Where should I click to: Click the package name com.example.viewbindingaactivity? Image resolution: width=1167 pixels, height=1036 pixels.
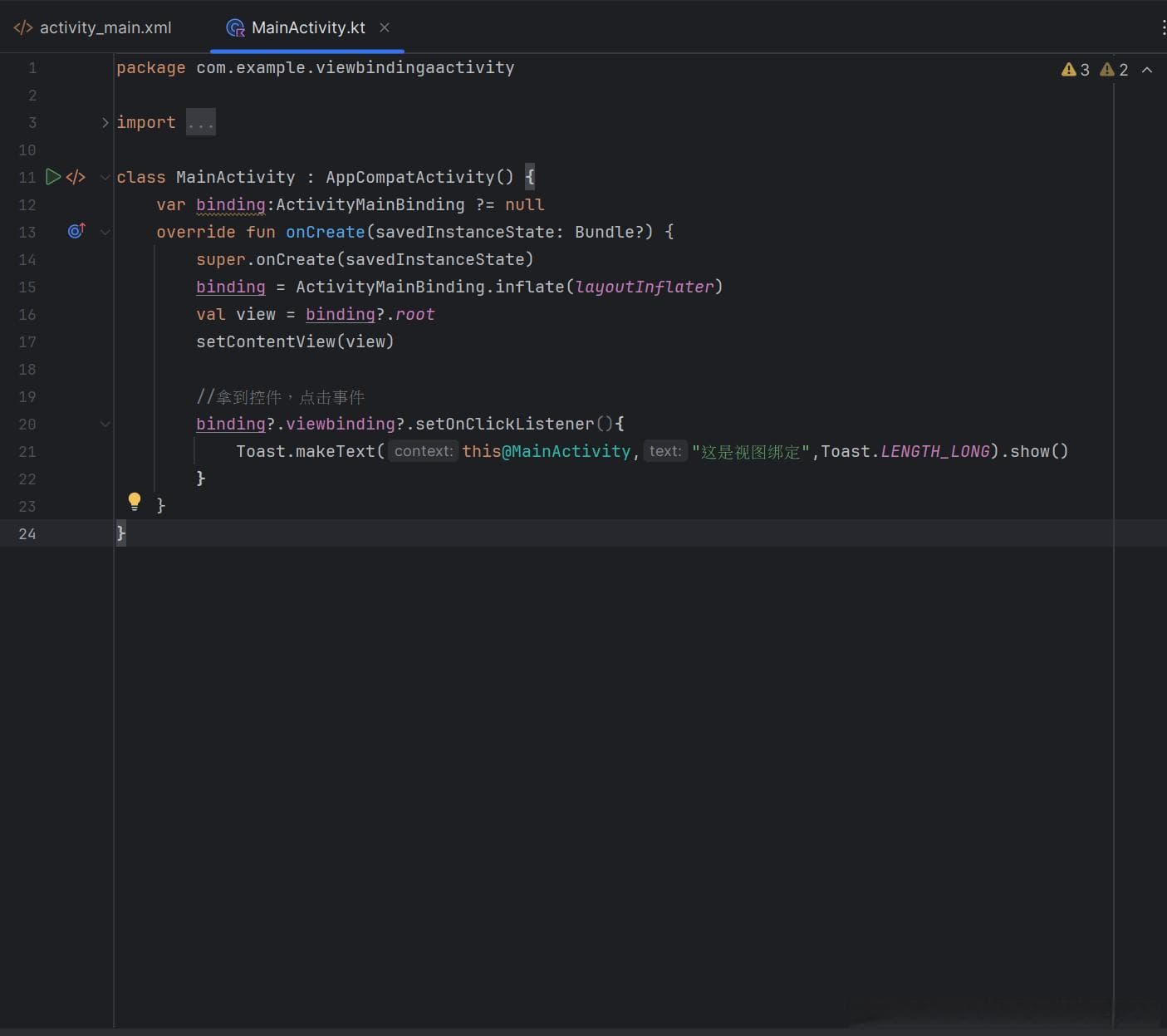[355, 67]
